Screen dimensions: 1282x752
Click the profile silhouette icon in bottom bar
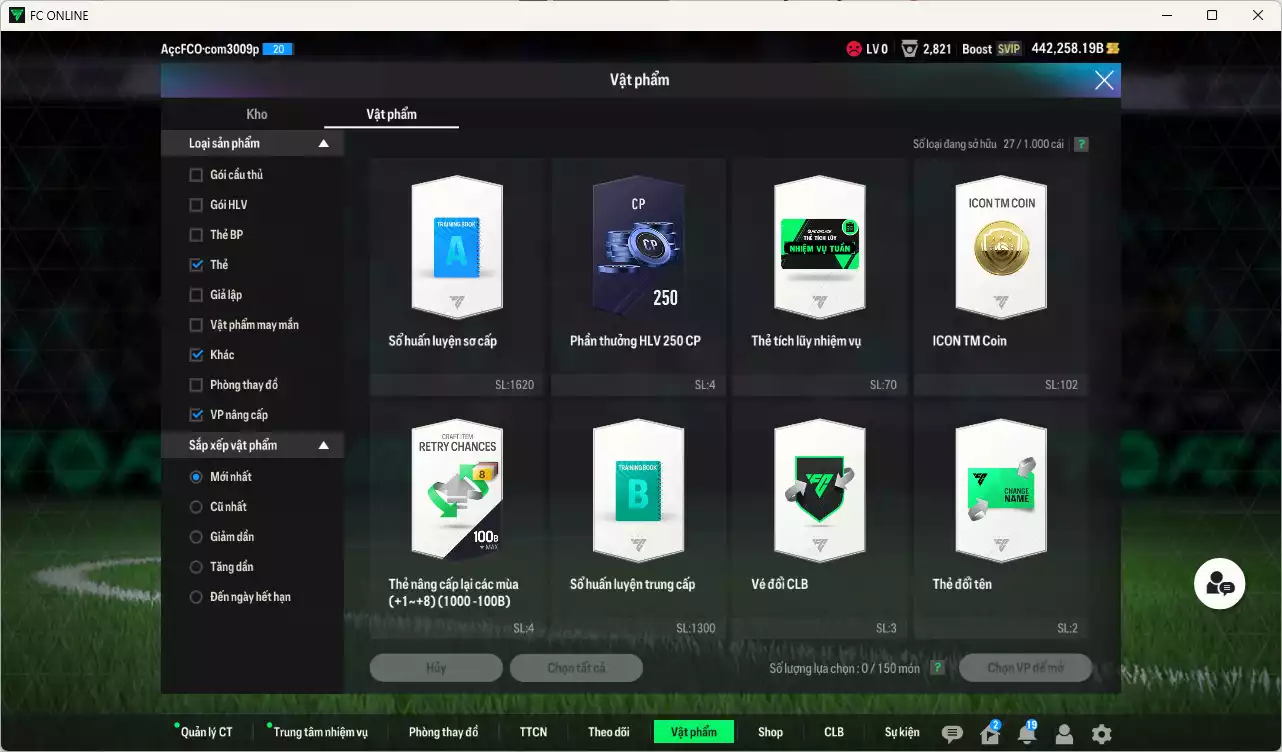[x=1064, y=734]
